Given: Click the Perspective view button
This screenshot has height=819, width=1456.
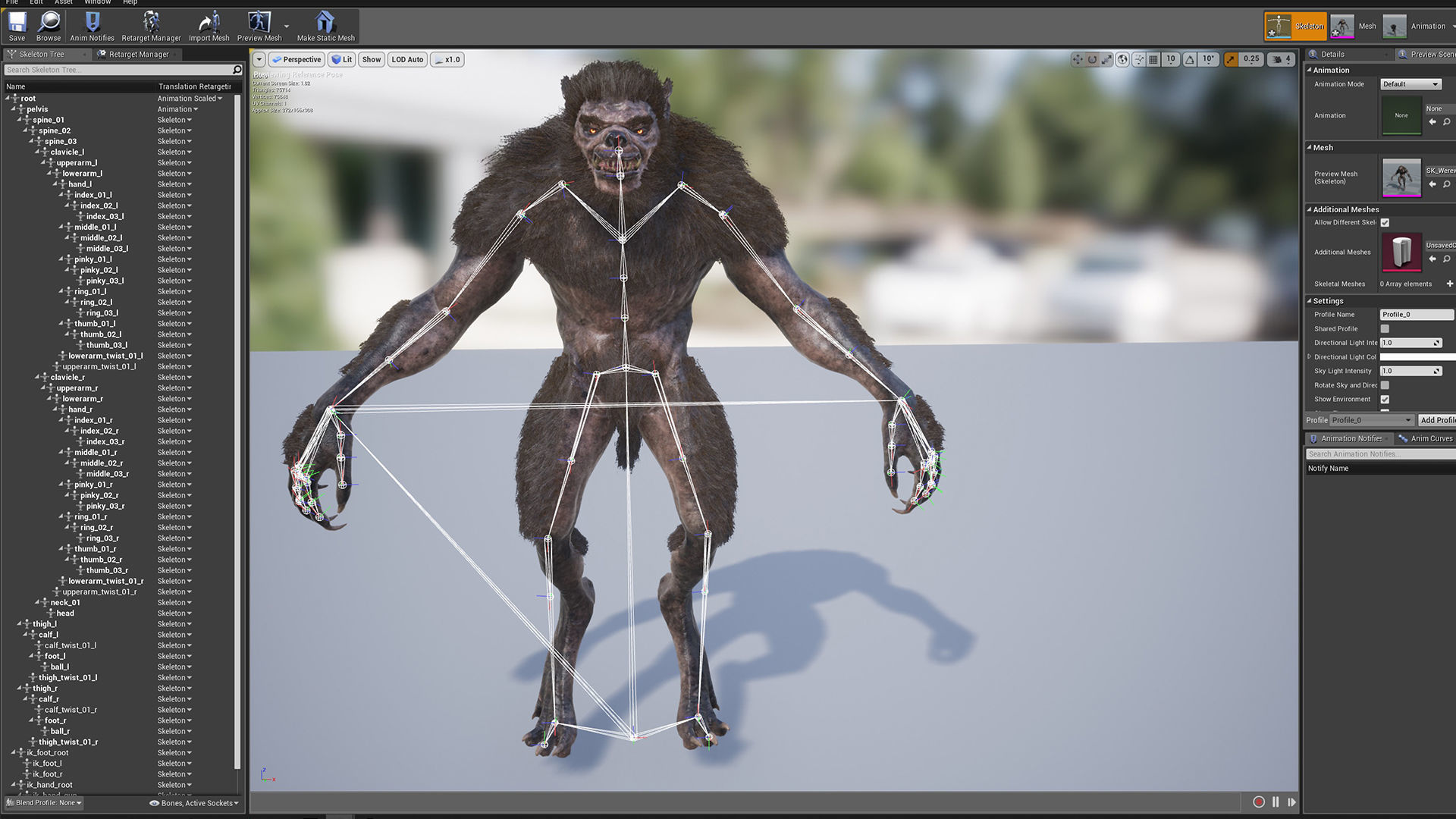Looking at the screenshot, I should (x=297, y=59).
